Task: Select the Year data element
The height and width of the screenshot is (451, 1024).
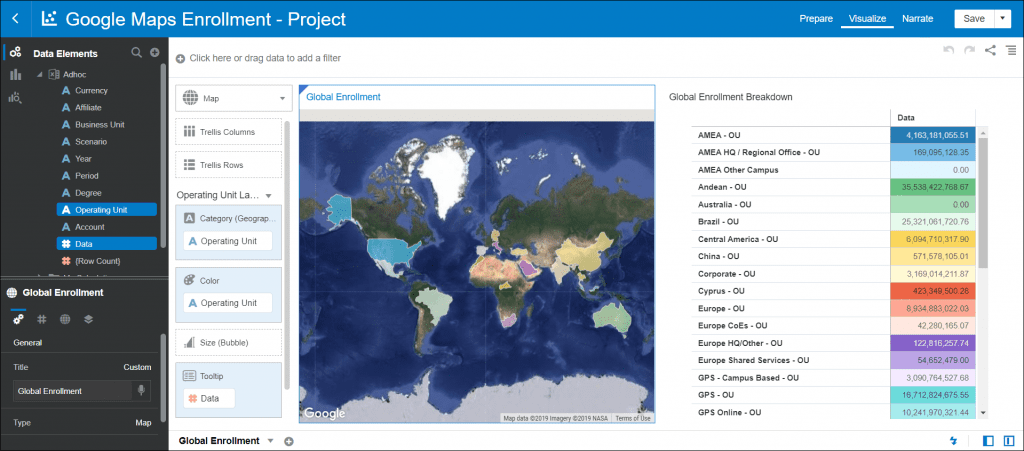Action: click(x=83, y=159)
